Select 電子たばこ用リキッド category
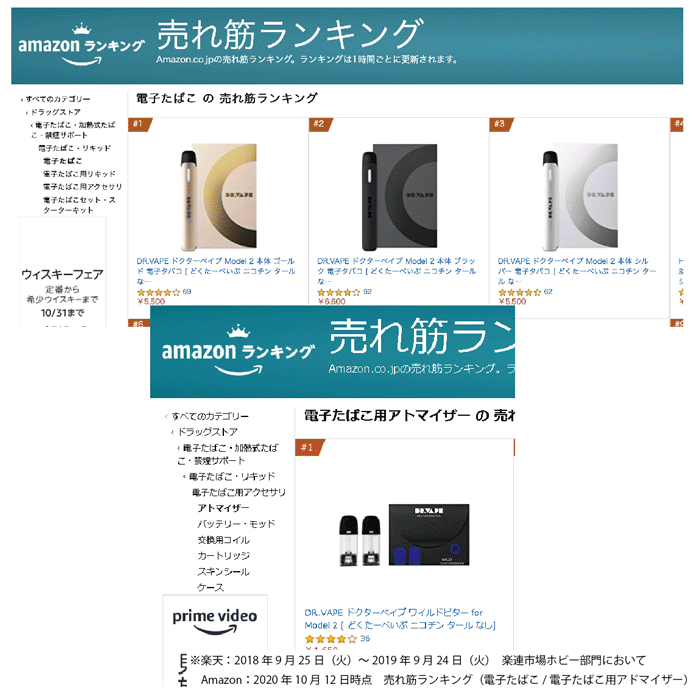 point(79,174)
